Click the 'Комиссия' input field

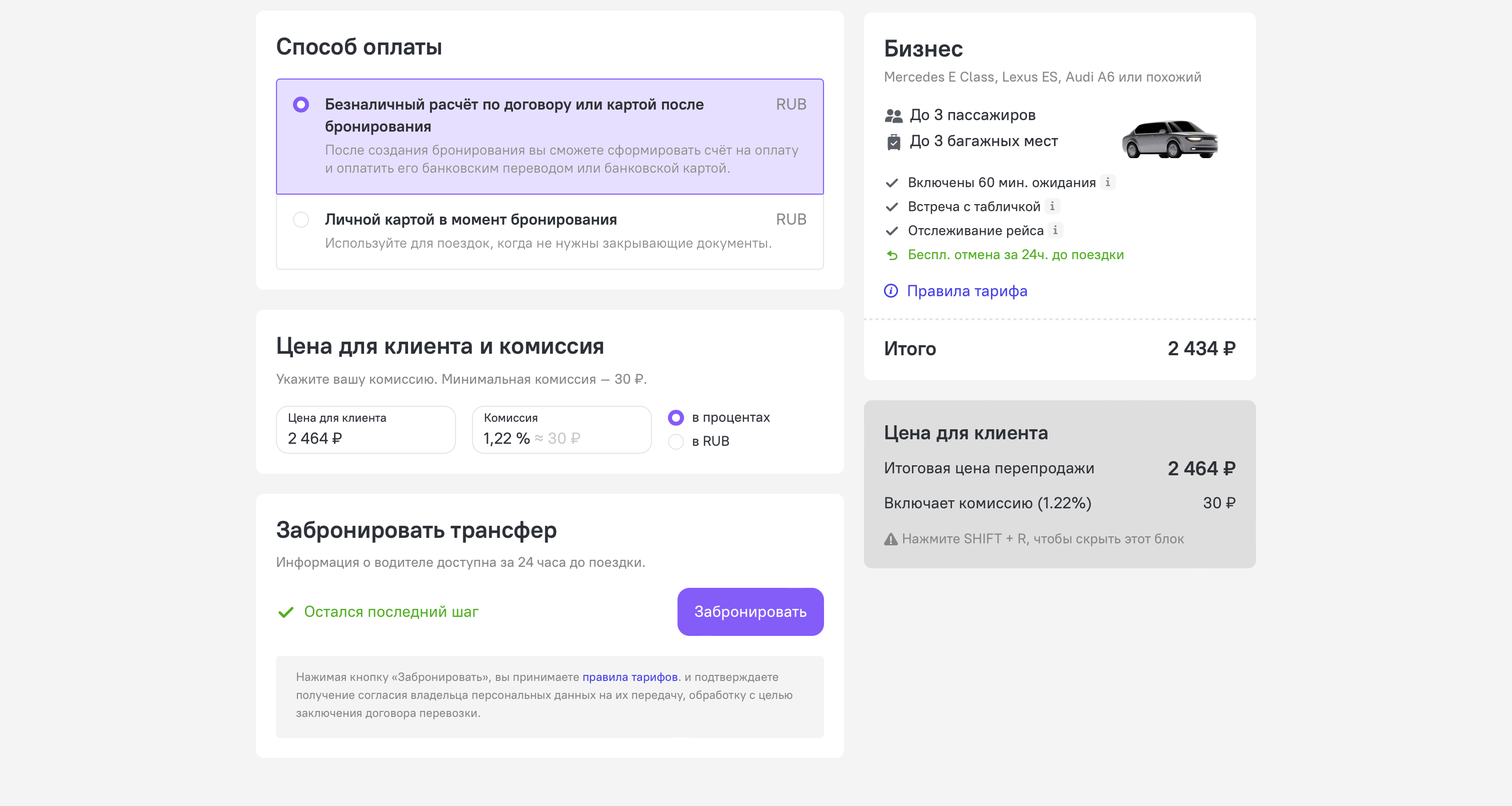coord(561,429)
